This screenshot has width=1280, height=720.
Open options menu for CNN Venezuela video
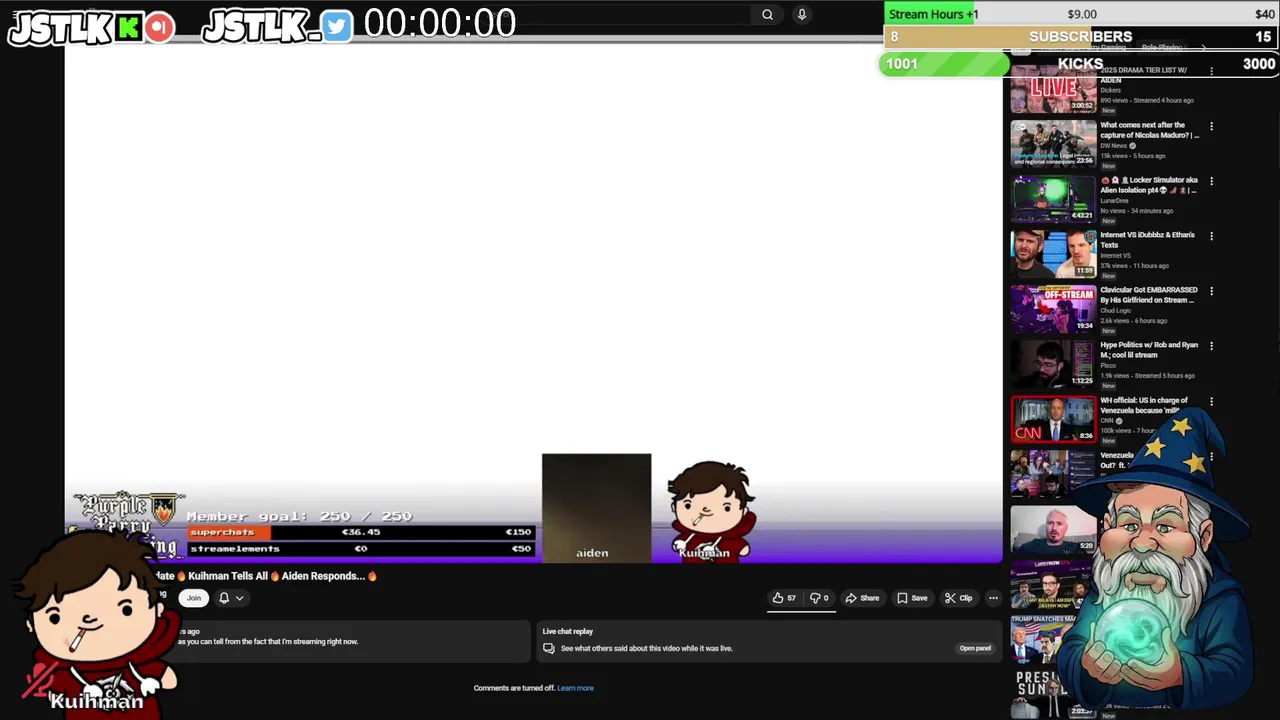pyautogui.click(x=1211, y=402)
